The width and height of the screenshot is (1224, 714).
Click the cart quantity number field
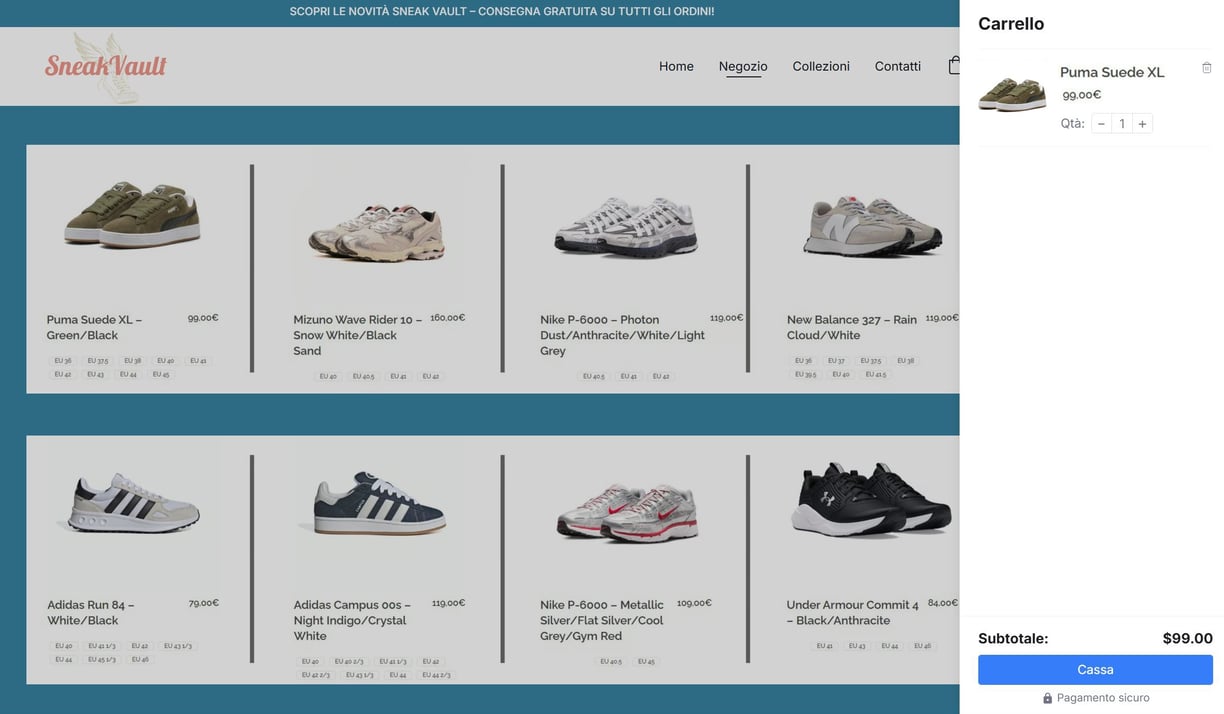click(x=1122, y=124)
